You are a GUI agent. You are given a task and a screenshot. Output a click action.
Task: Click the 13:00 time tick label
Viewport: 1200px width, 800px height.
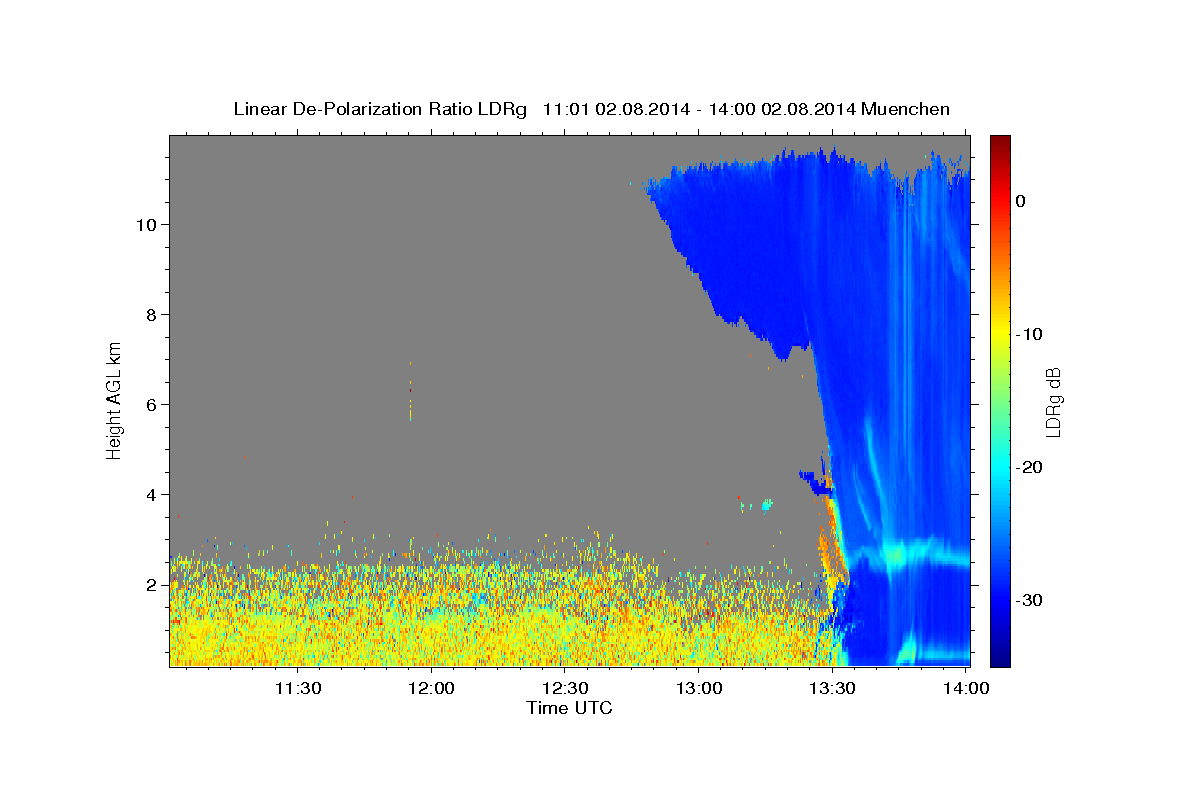pos(698,688)
